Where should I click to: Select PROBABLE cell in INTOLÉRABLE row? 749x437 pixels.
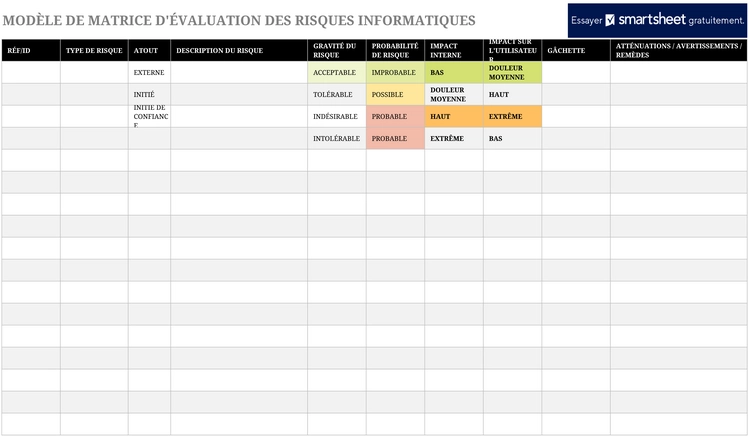[395, 139]
